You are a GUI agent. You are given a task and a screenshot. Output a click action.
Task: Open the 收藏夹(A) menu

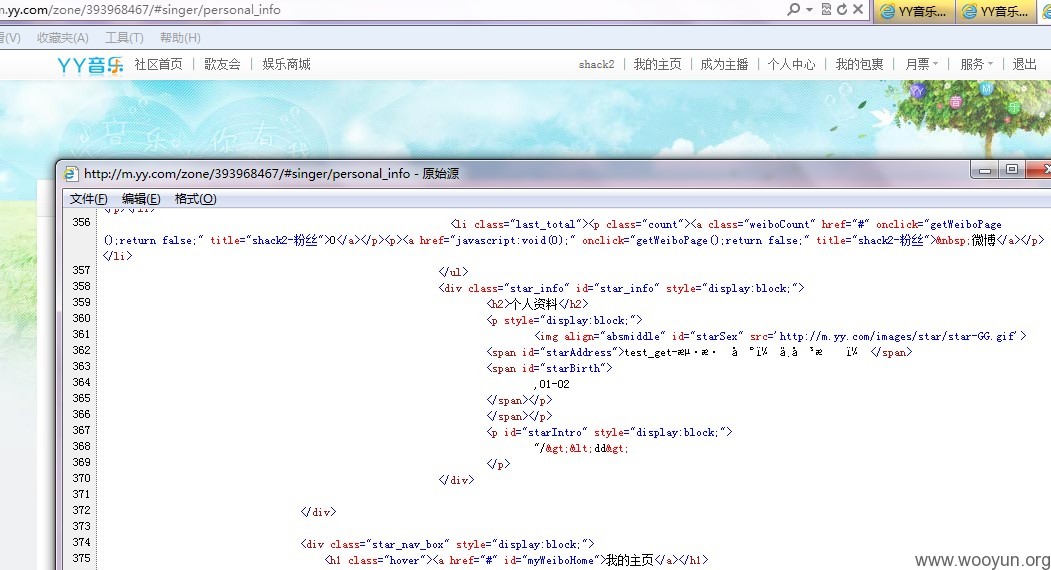pos(62,38)
